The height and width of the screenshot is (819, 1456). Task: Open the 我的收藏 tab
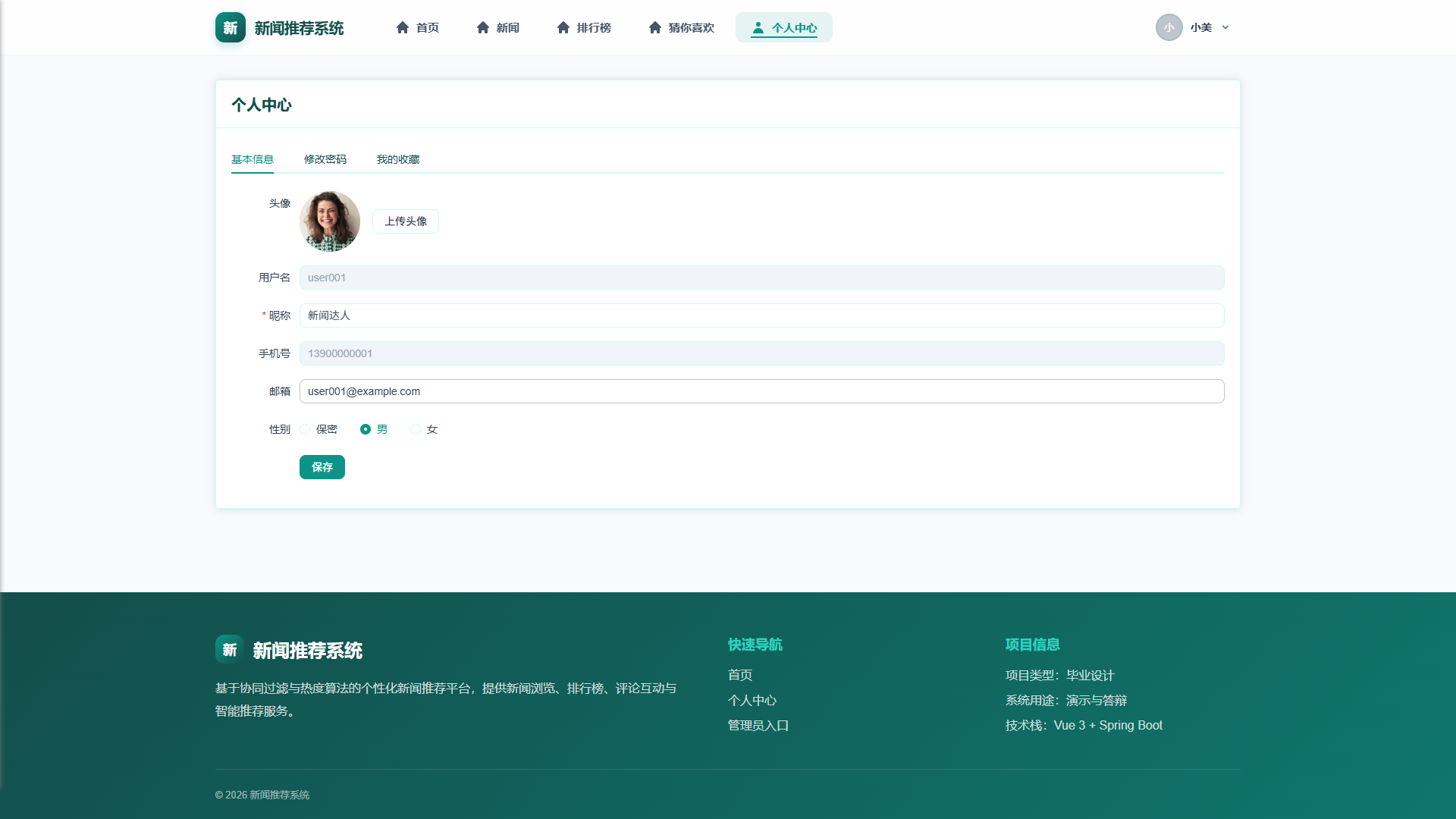coord(398,159)
